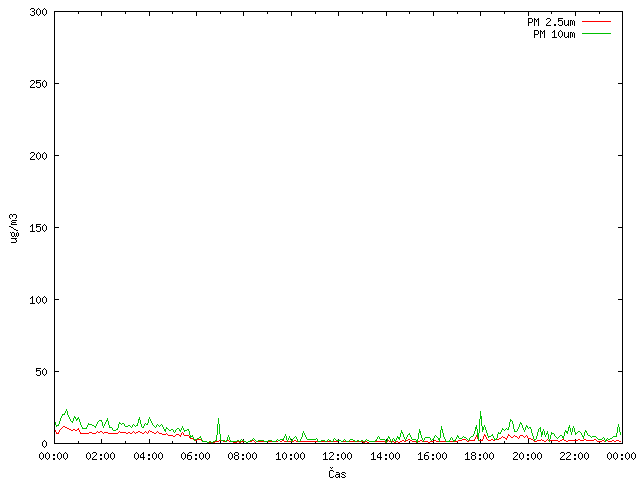This screenshot has height=480, width=640.
Task: Click the Čas x-axis title
Action: tap(337, 473)
